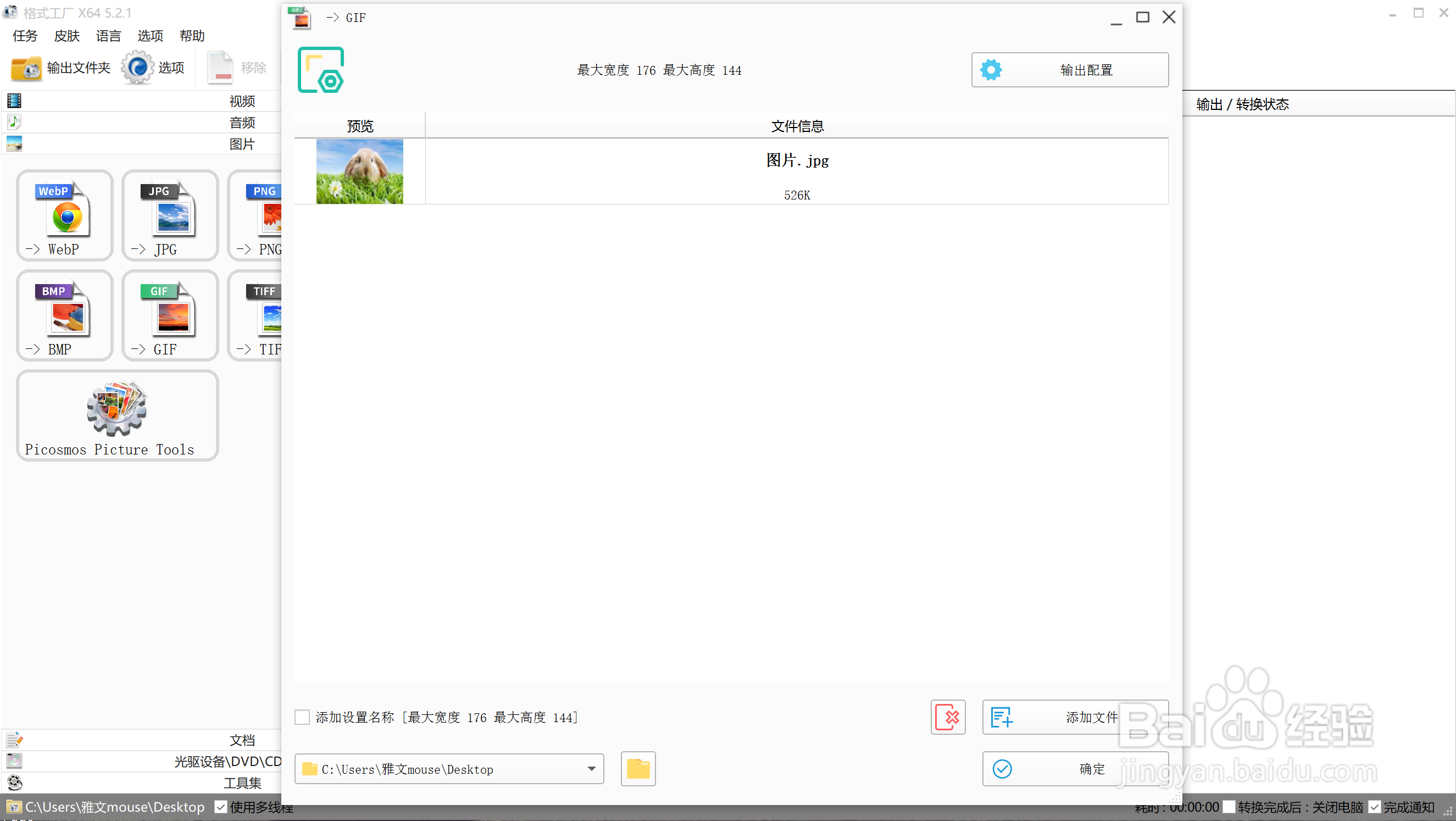This screenshot has height=821, width=1456.
Task: Select the rabbit image thumbnail
Action: (x=359, y=171)
